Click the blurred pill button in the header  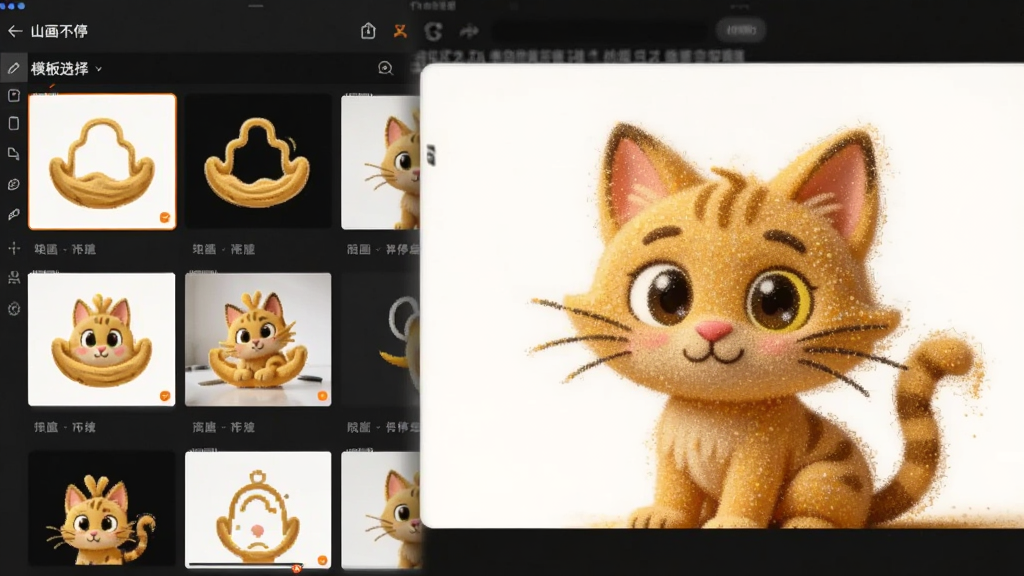click(741, 30)
